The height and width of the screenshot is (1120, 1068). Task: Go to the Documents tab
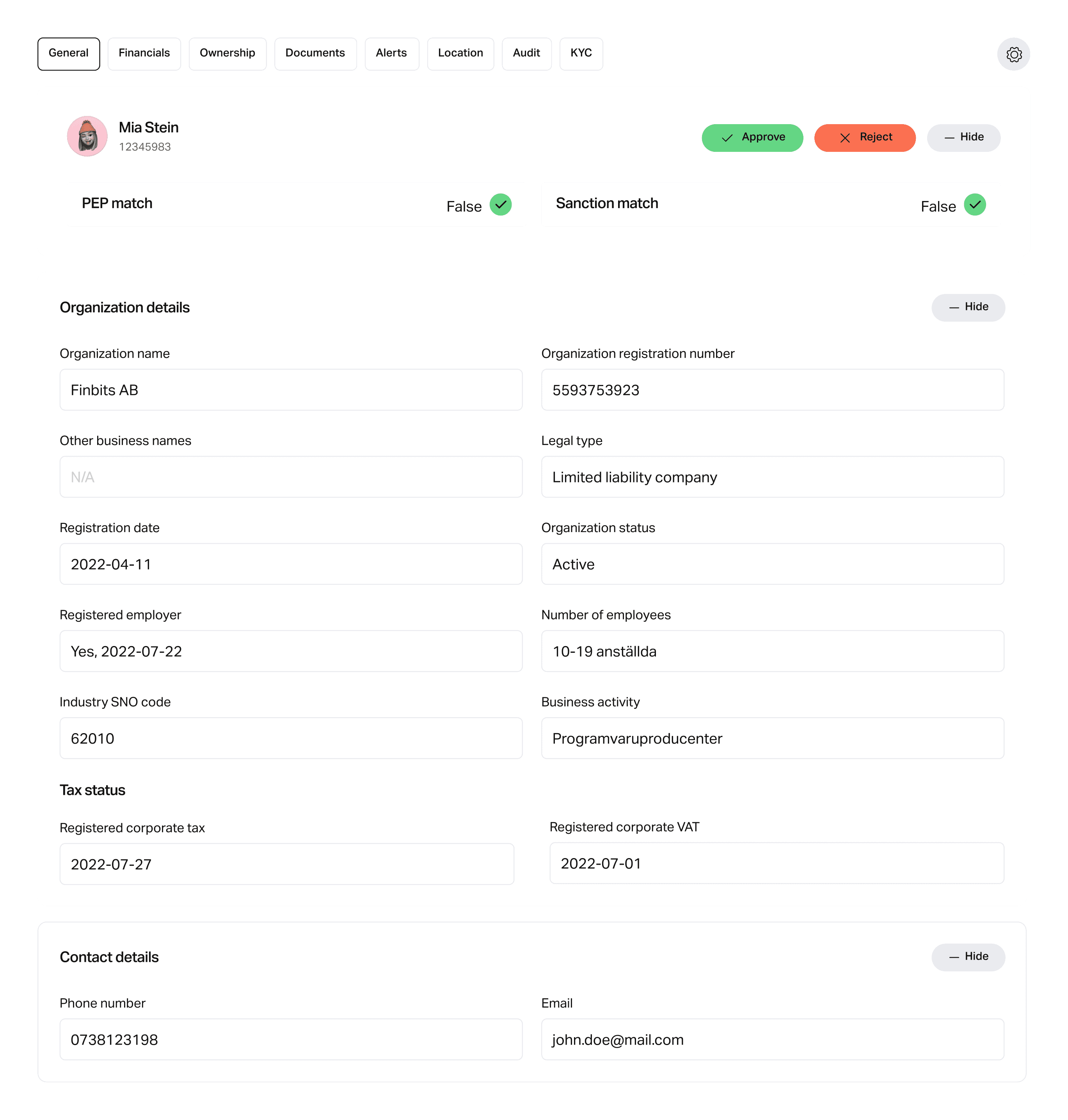(x=315, y=53)
